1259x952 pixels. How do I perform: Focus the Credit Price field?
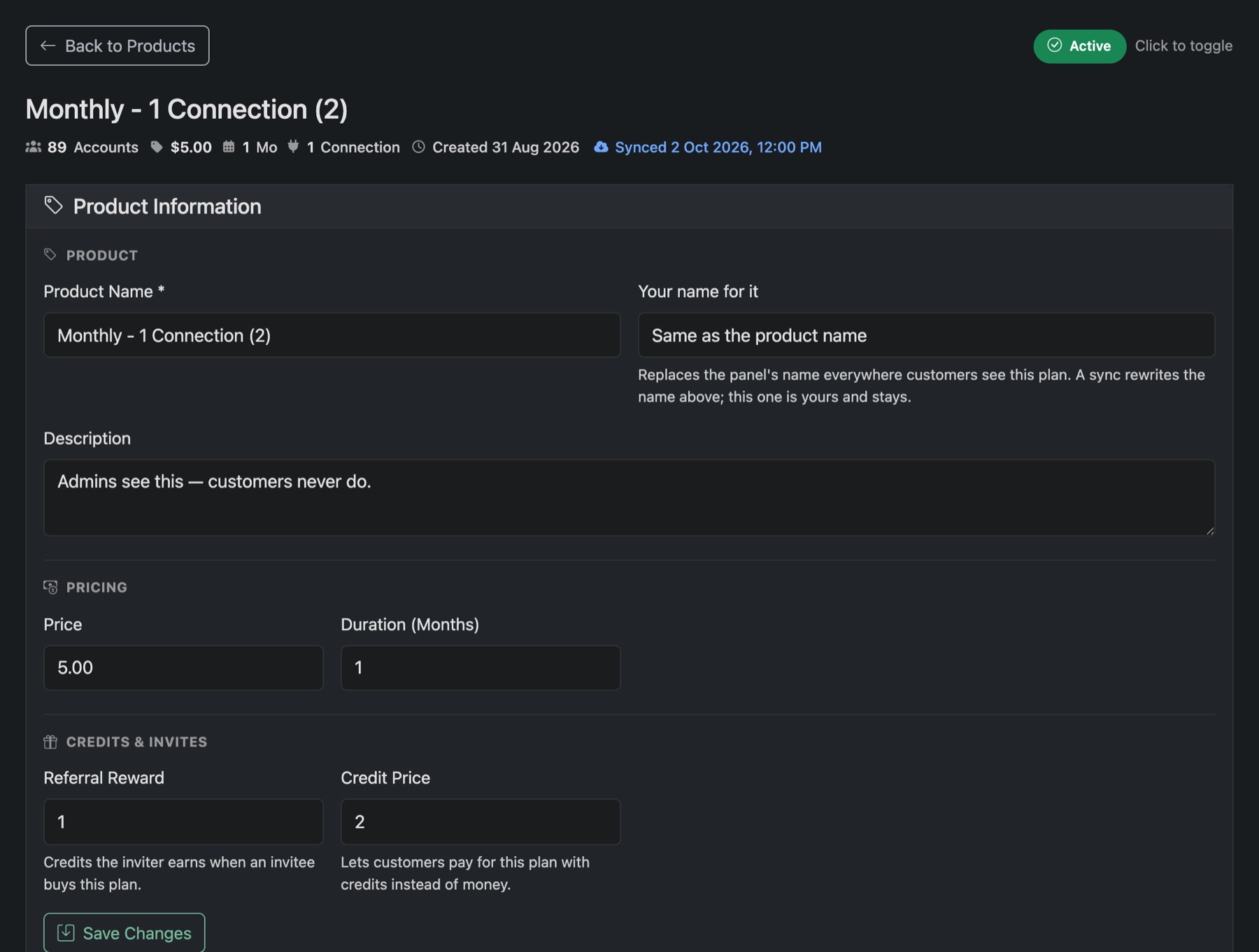click(481, 822)
